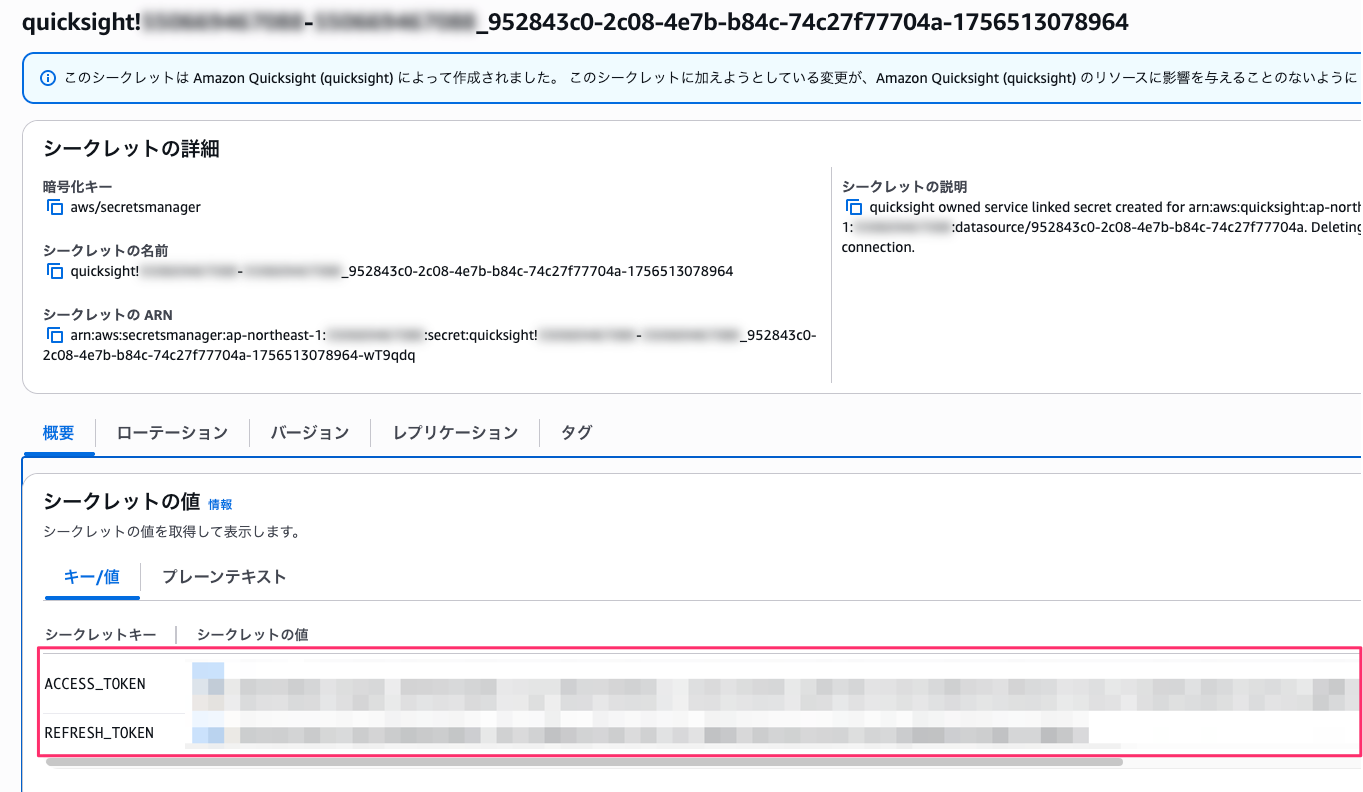Viewport: 1363px width, 792px height.
Task: Select the ACCESS_TOKEN key
Action: point(95,684)
